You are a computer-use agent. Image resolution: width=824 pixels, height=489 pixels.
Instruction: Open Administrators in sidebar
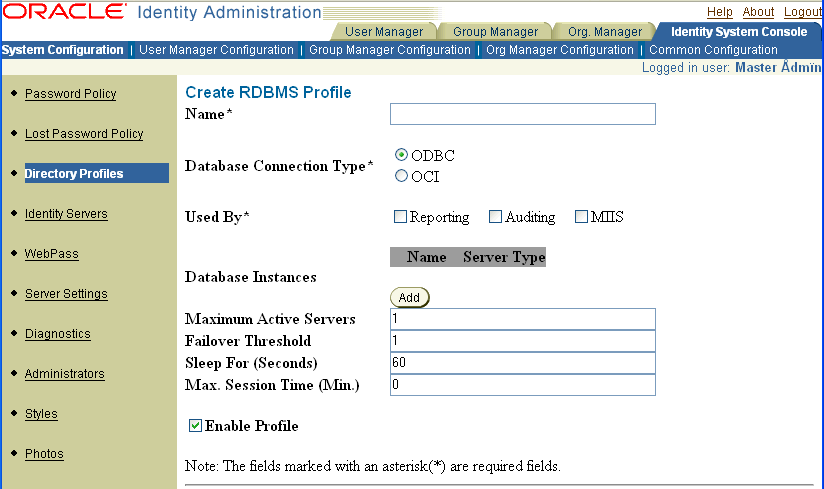point(65,373)
